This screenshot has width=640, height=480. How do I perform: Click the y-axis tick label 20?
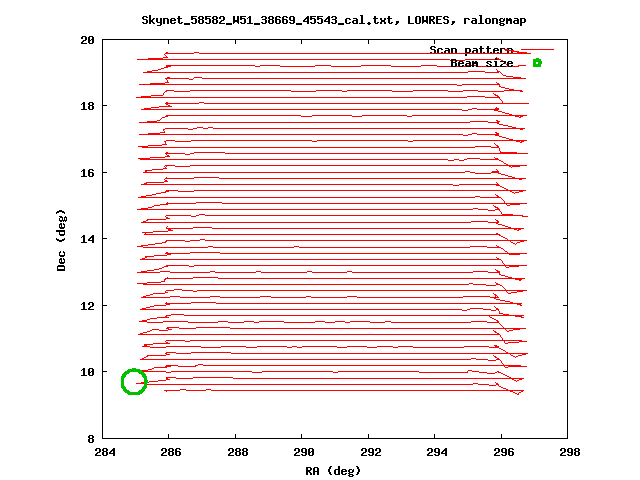(87, 40)
